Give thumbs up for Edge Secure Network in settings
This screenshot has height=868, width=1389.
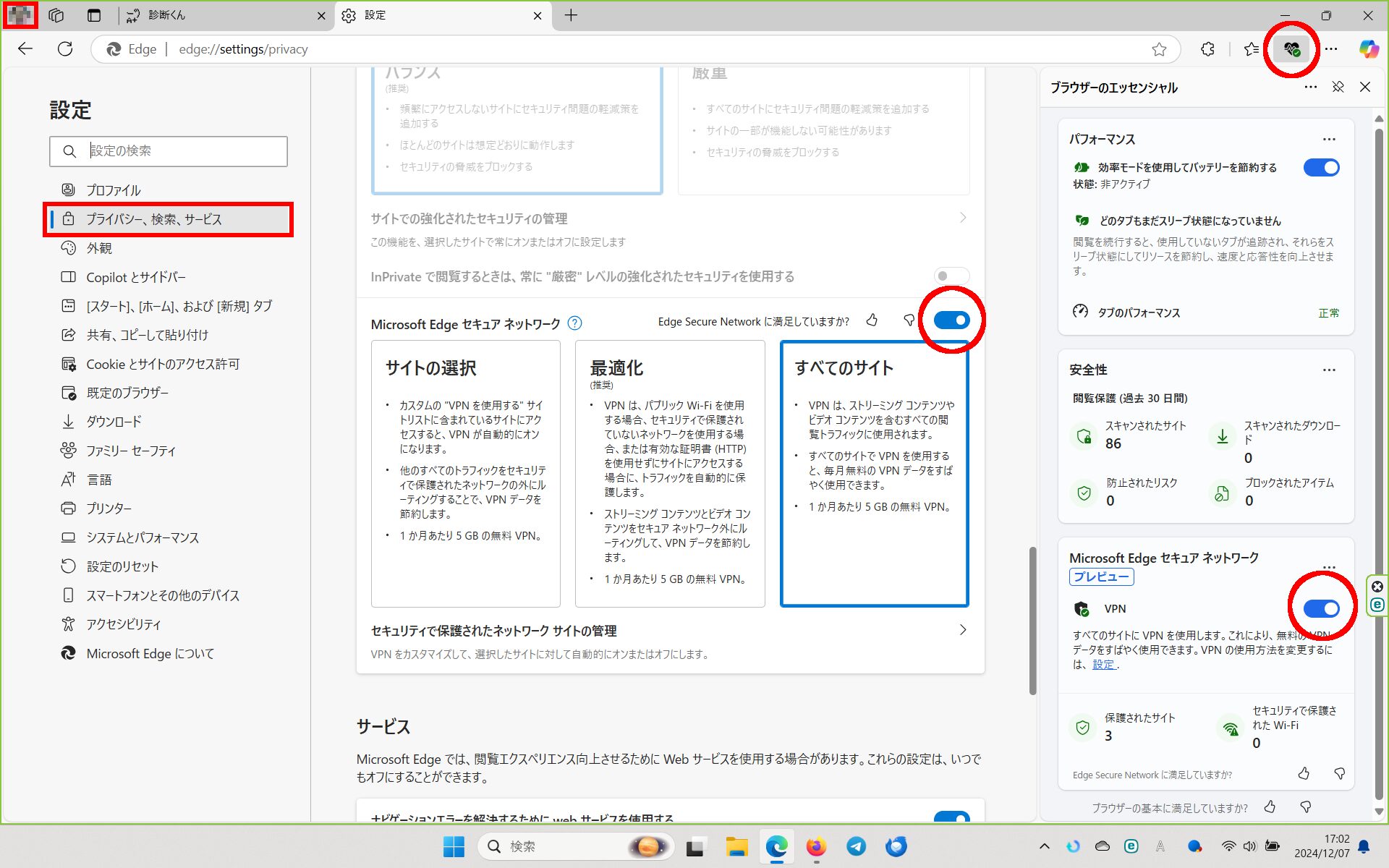tap(872, 320)
